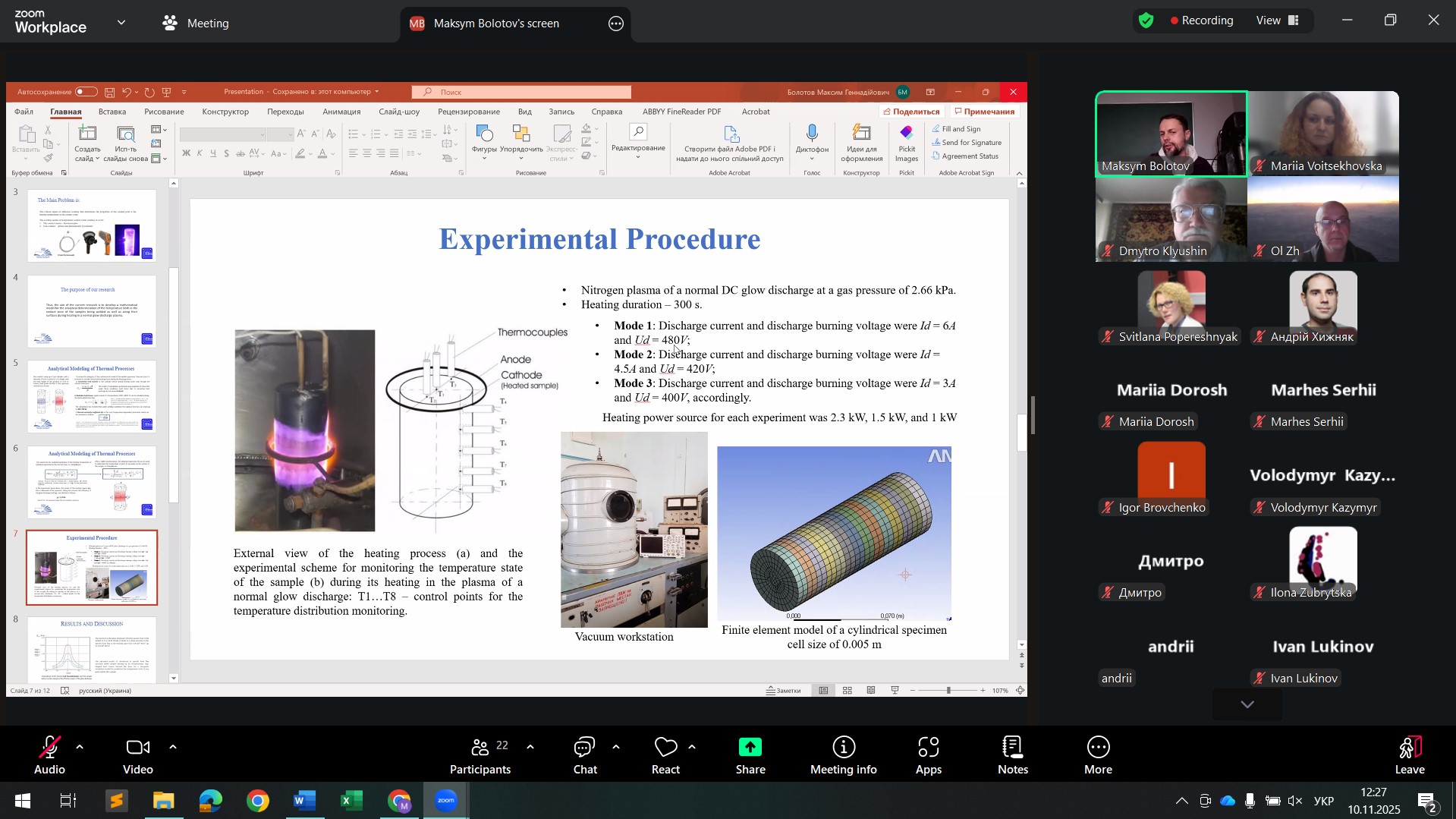Select slide 5 thumbnail in the panel
This screenshot has height=819, width=1456.
coord(92,397)
